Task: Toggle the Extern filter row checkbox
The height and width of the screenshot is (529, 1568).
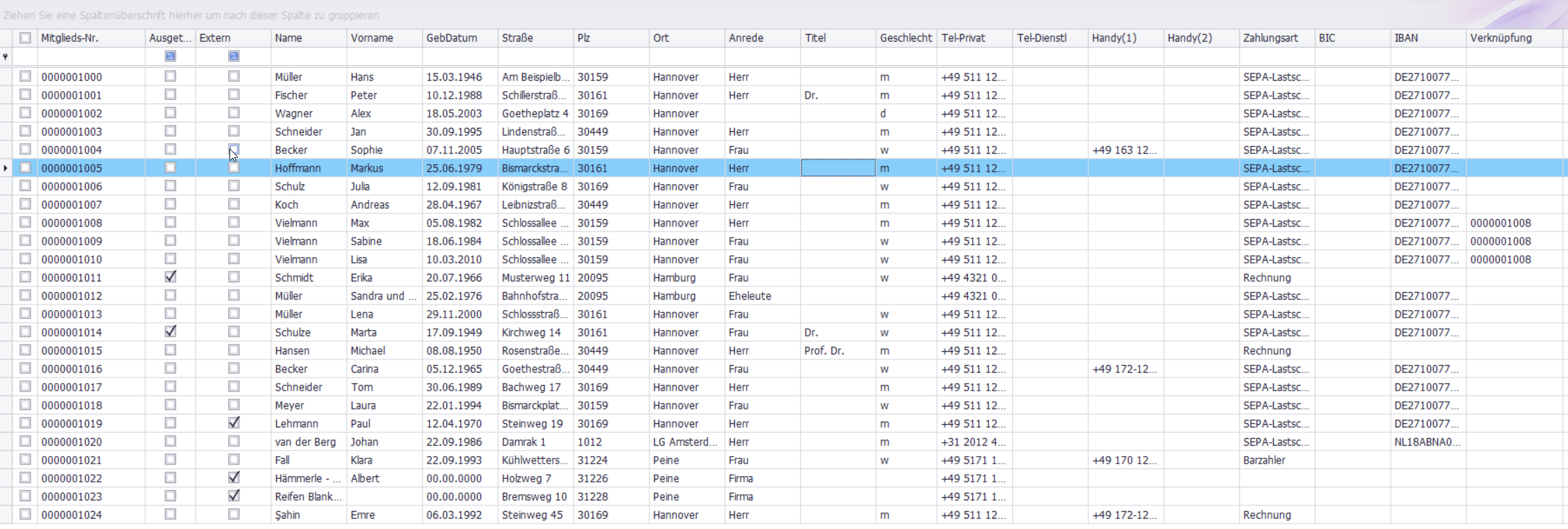Action: point(234,56)
